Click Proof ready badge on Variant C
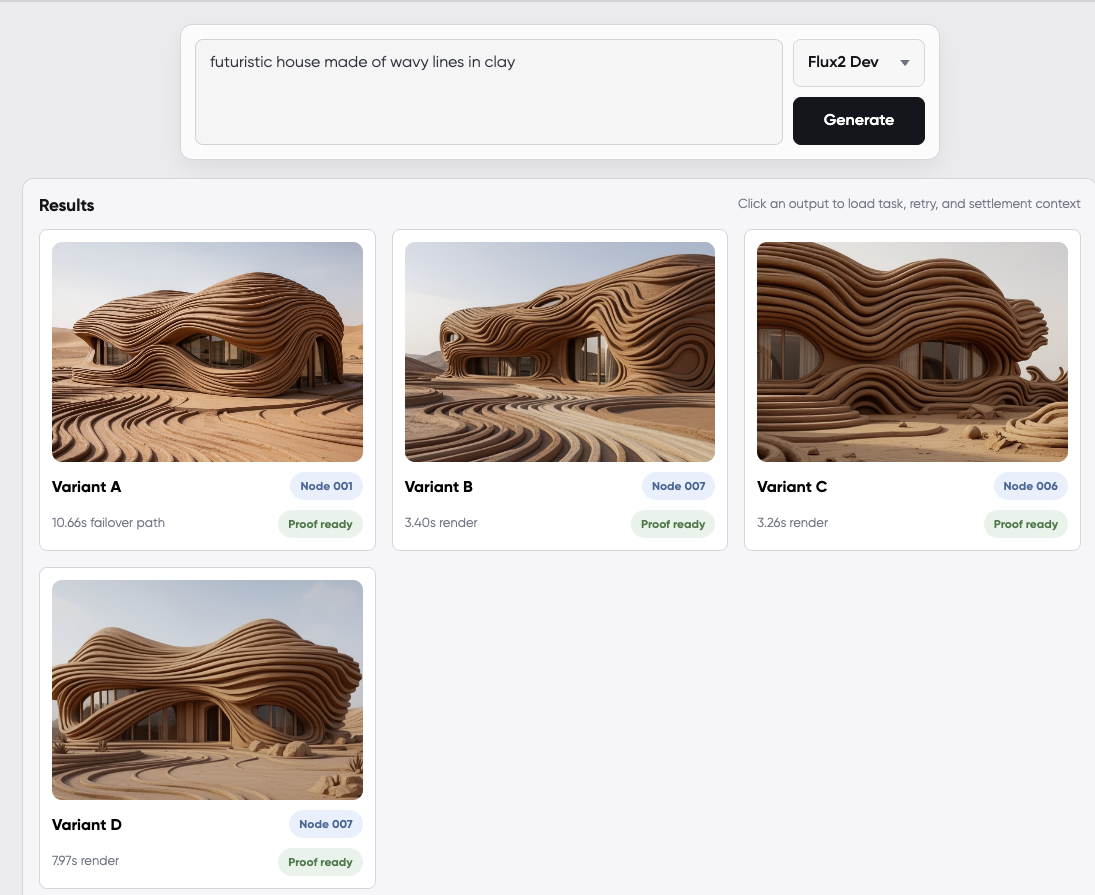The width and height of the screenshot is (1095, 895). [x=1025, y=524]
